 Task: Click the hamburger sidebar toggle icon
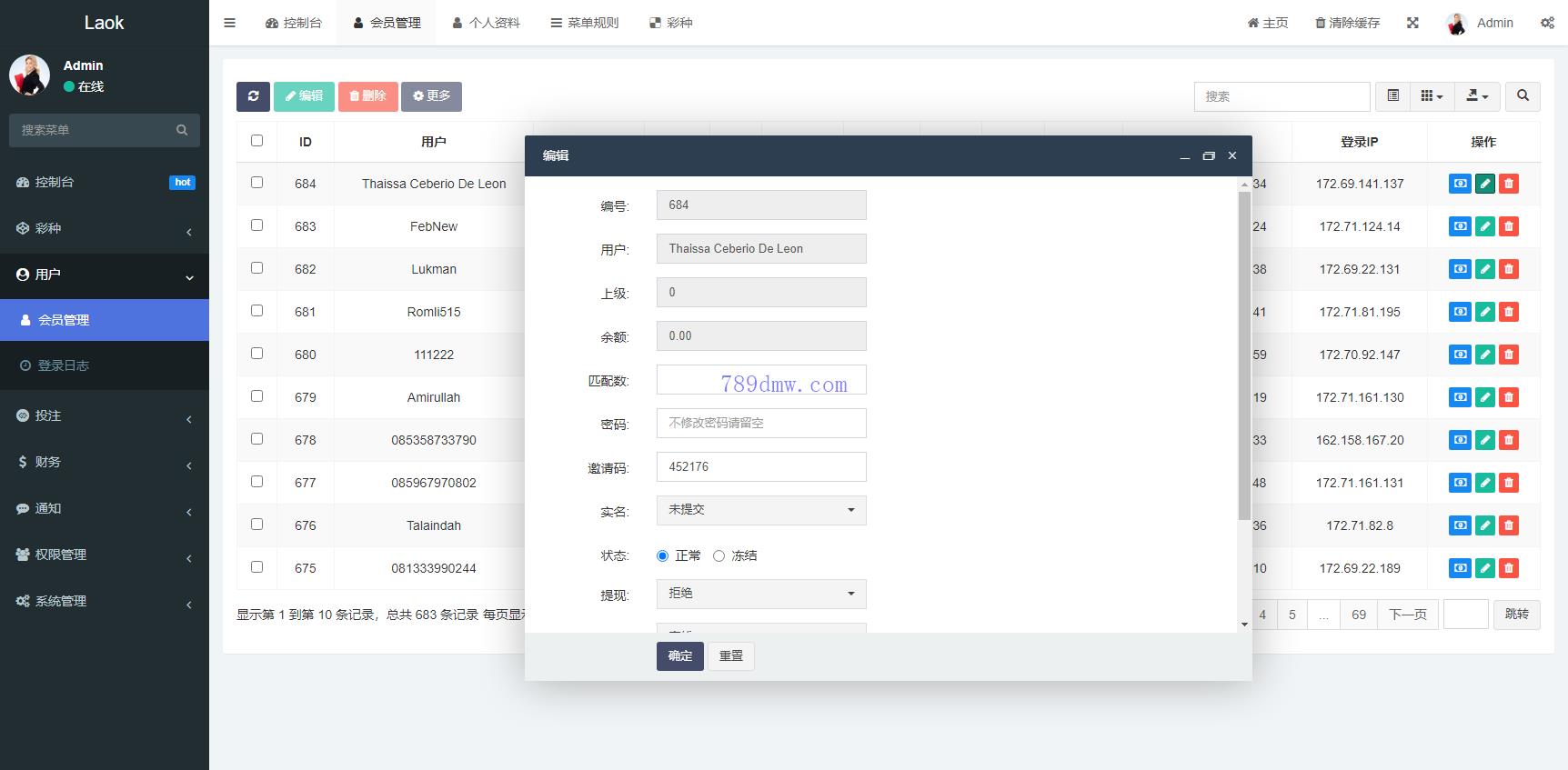click(229, 23)
